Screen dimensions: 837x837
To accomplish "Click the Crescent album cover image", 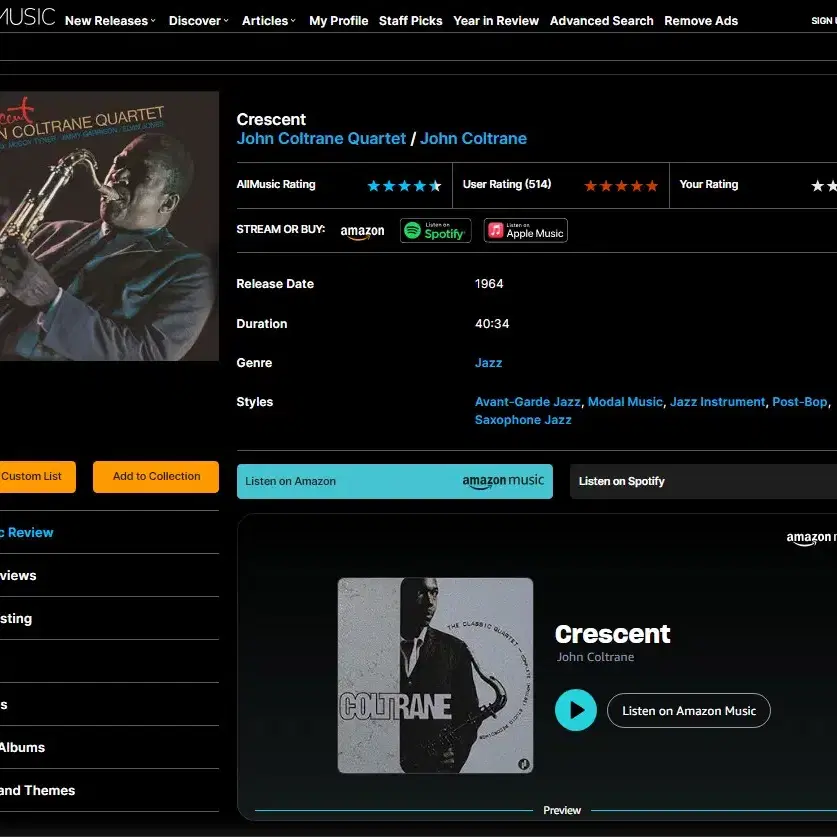I will [109, 226].
